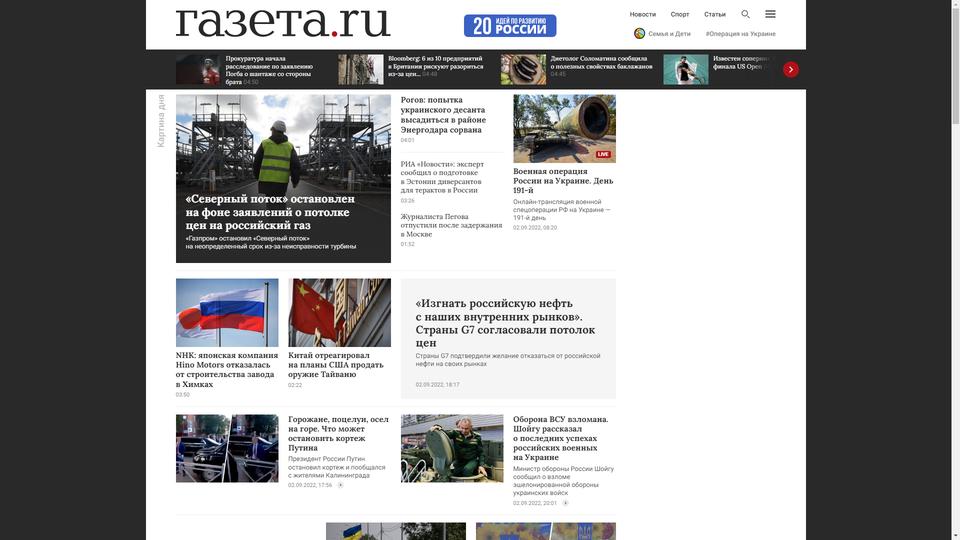
Task: Click the Russian and Japanese flags photo
Action: tap(227, 313)
